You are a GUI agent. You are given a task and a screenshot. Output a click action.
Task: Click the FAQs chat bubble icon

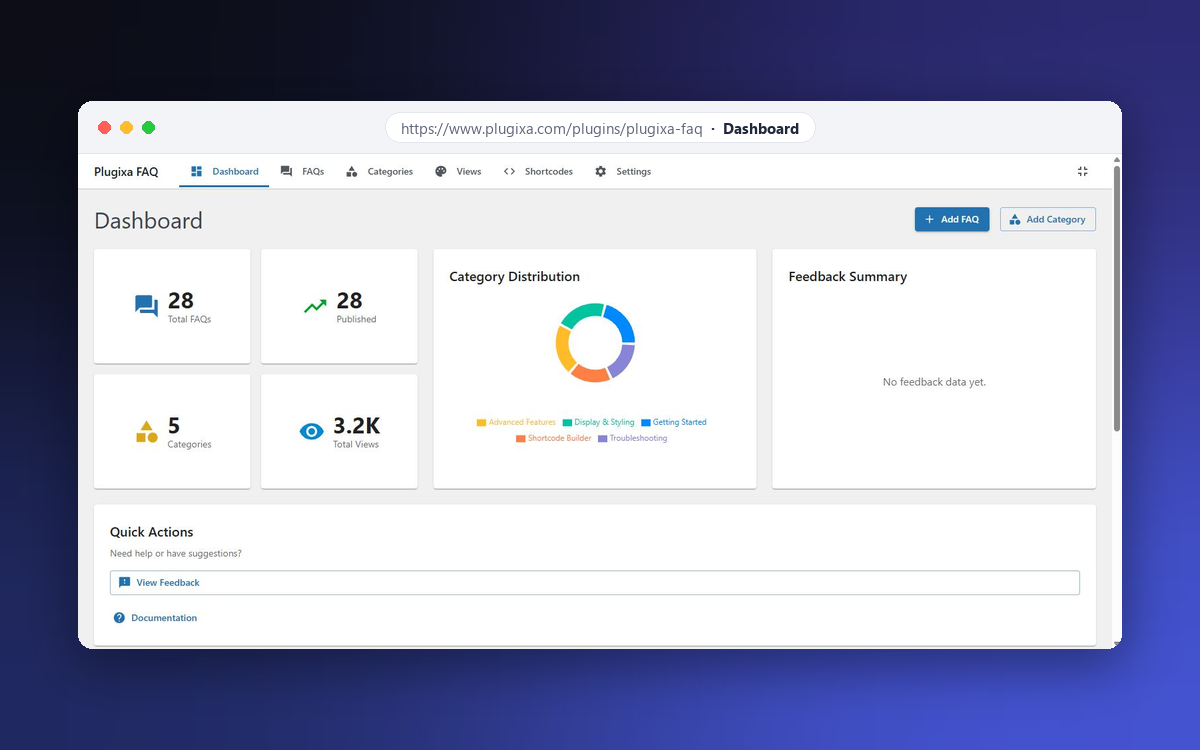(x=287, y=171)
